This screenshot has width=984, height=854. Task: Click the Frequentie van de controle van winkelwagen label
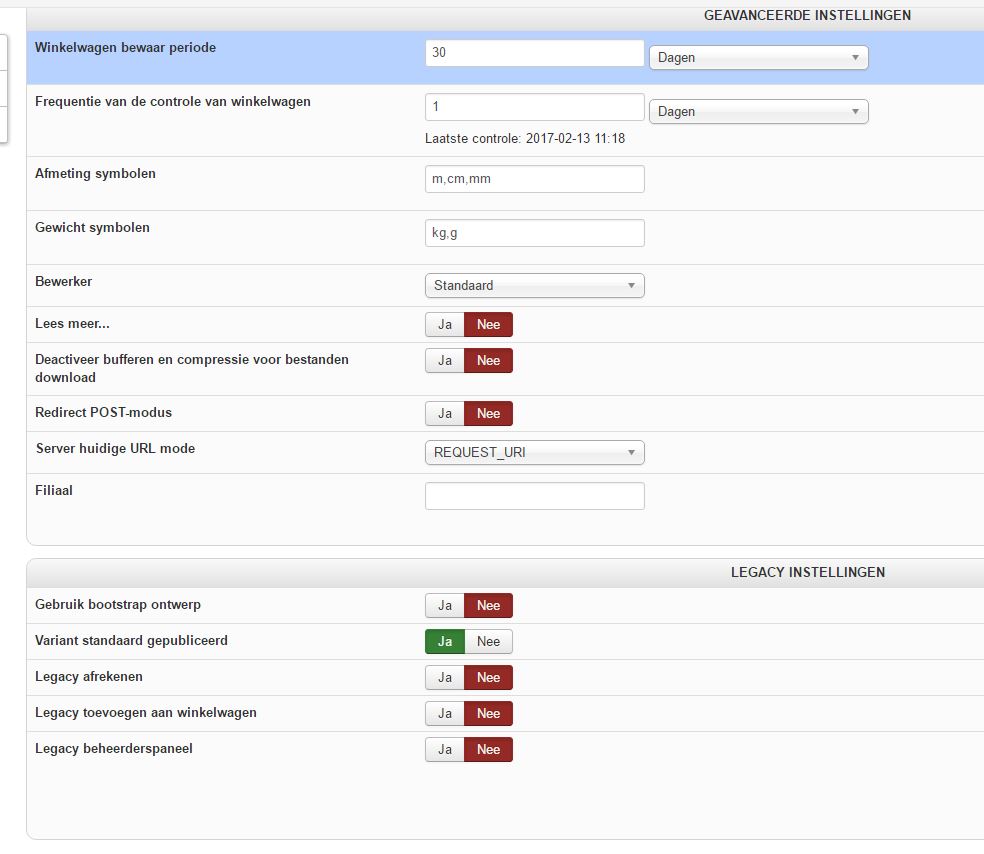[x=173, y=102]
